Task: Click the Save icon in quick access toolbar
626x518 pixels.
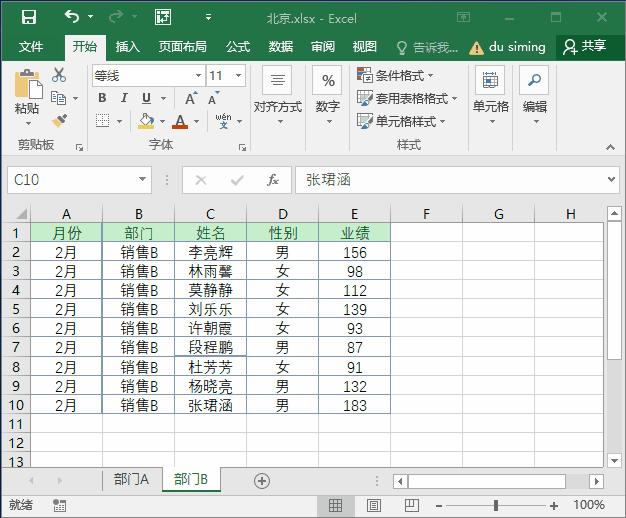Action: pyautogui.click(x=29, y=17)
